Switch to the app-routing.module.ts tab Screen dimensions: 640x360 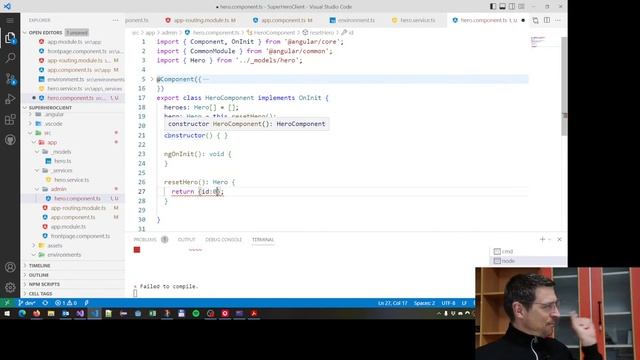tap(200, 20)
